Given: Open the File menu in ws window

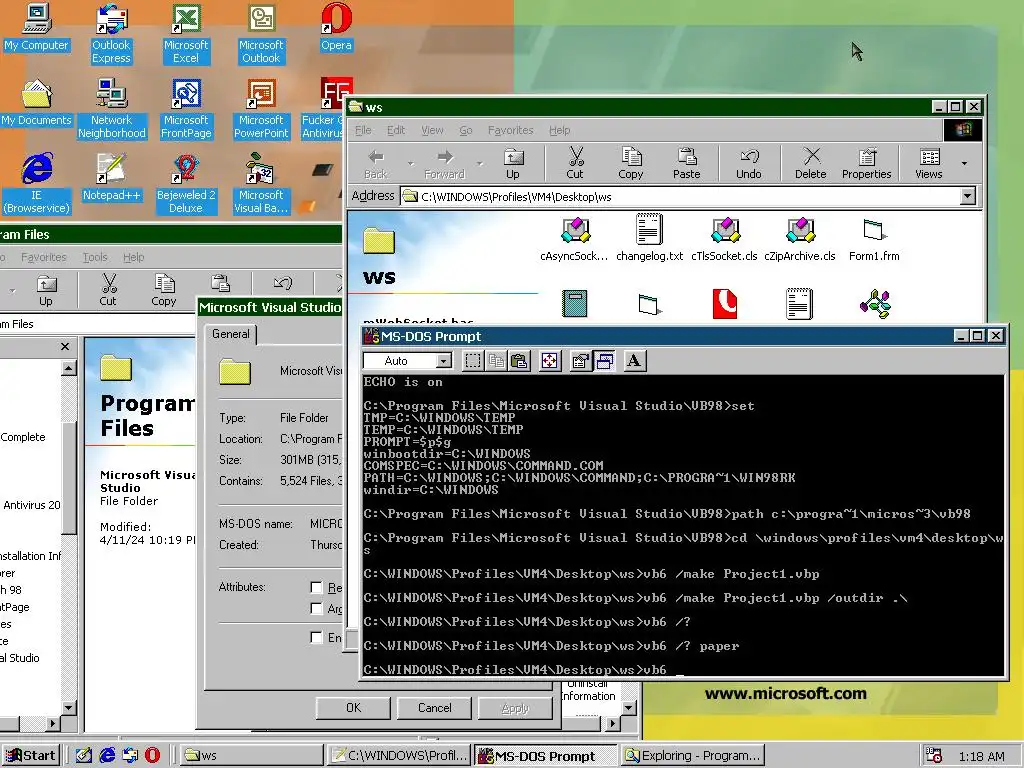Looking at the screenshot, I should [363, 130].
